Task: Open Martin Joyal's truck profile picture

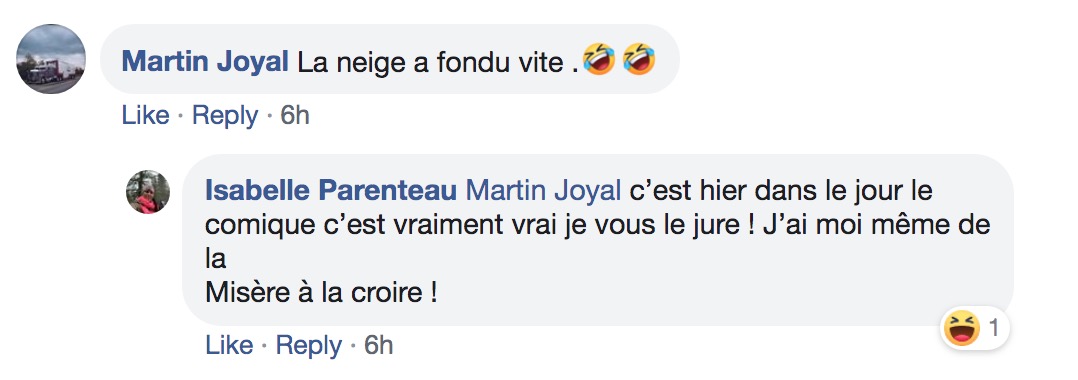Action: pos(51,59)
